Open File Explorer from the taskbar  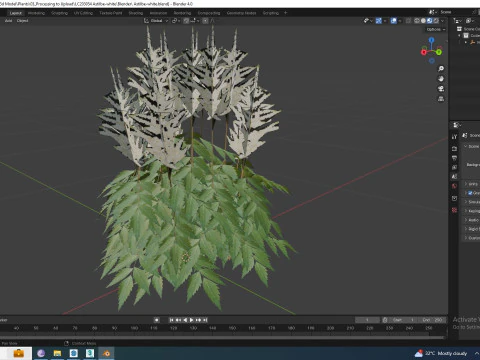point(57,353)
